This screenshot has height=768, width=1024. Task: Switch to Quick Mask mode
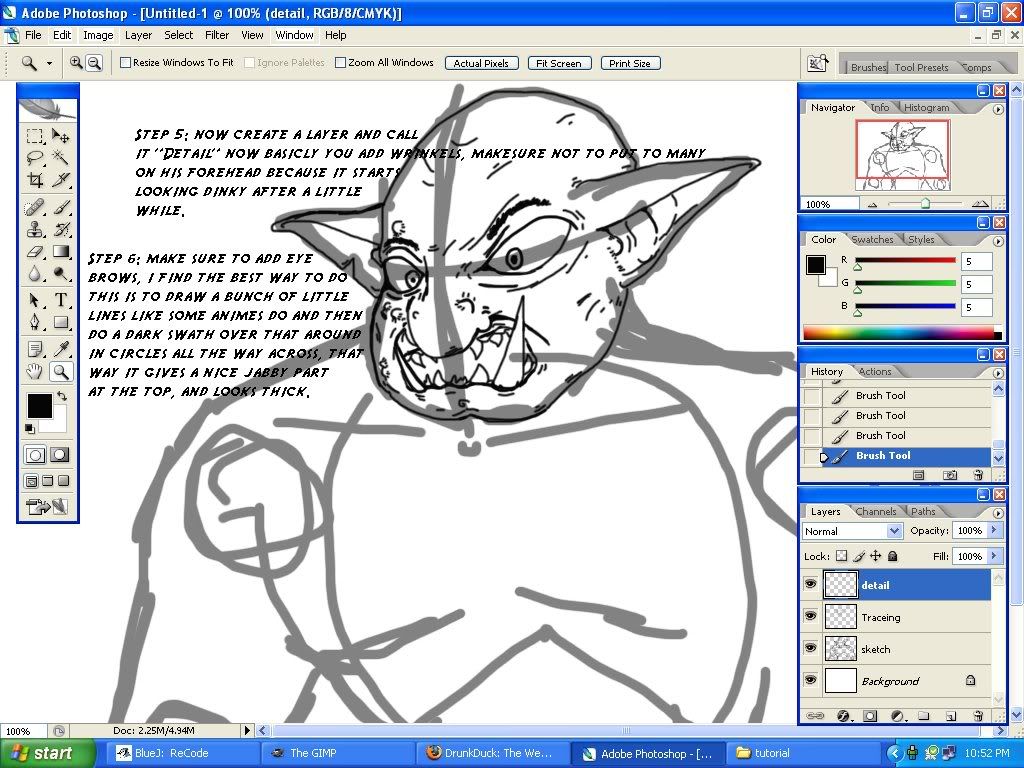[60, 455]
